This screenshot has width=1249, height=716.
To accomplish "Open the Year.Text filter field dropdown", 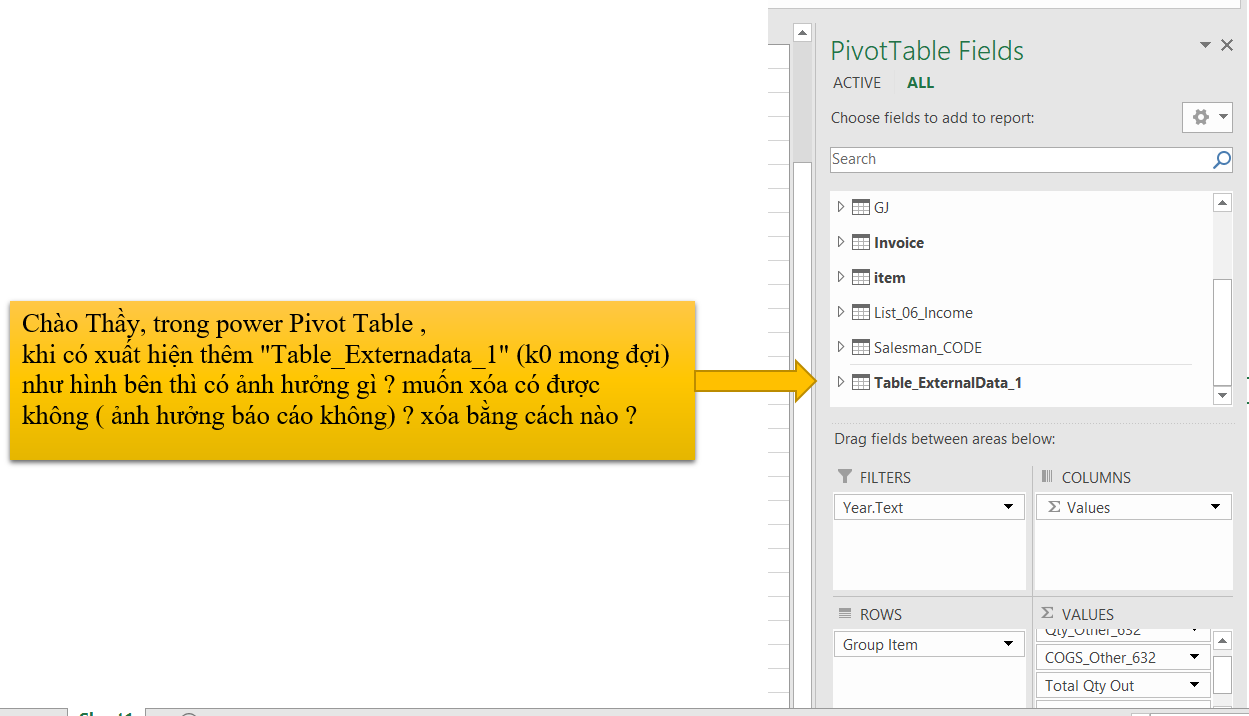I will pos(1008,508).
